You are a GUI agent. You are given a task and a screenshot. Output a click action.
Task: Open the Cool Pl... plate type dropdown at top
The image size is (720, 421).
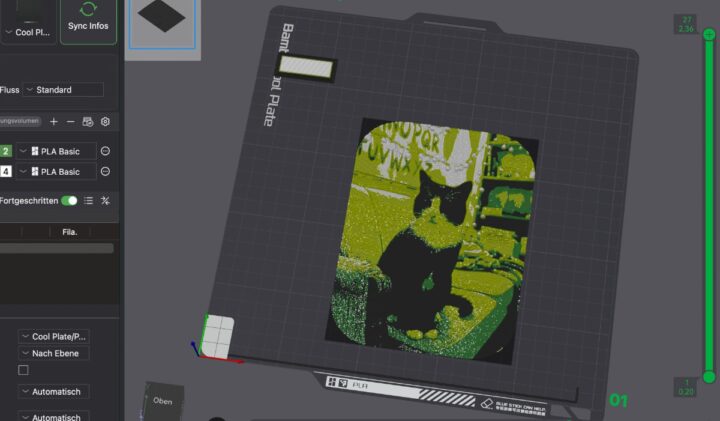click(x=28, y=31)
